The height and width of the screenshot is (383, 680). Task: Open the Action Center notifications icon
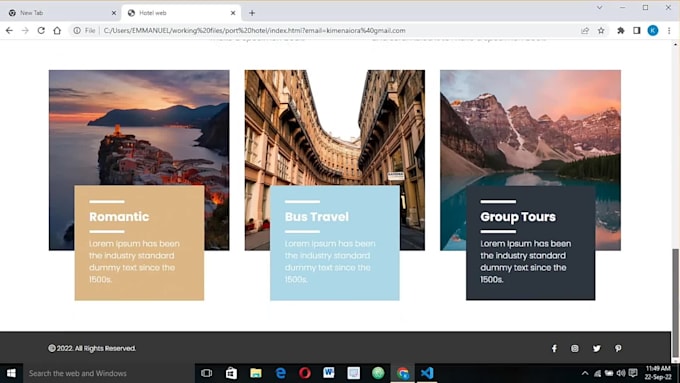pyautogui.click(x=633, y=373)
